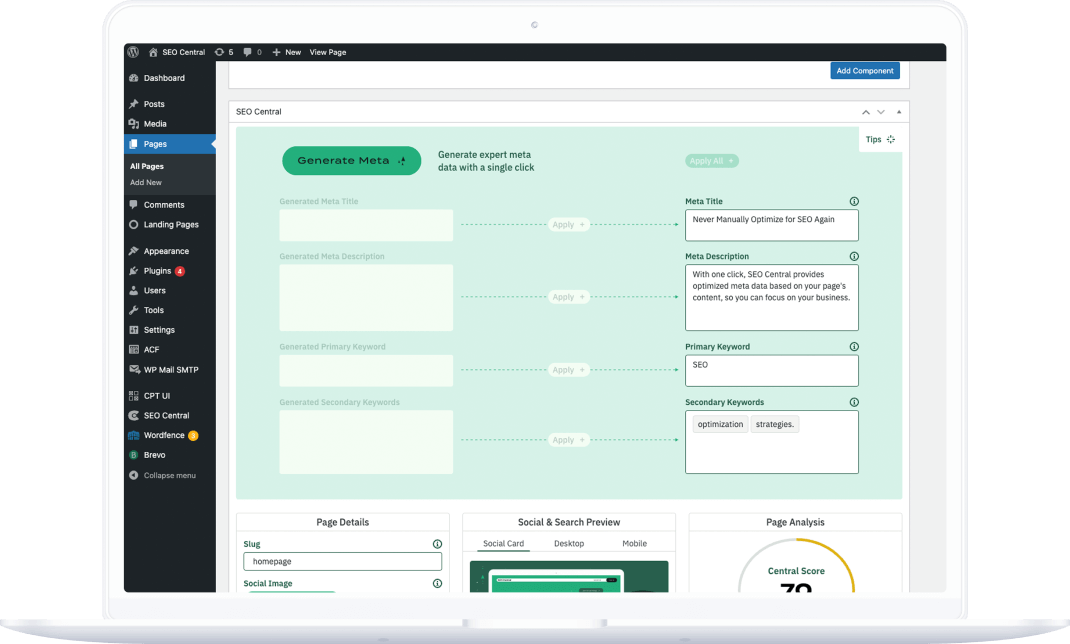
Task: Switch to the Desktop preview tab
Action: 569,544
